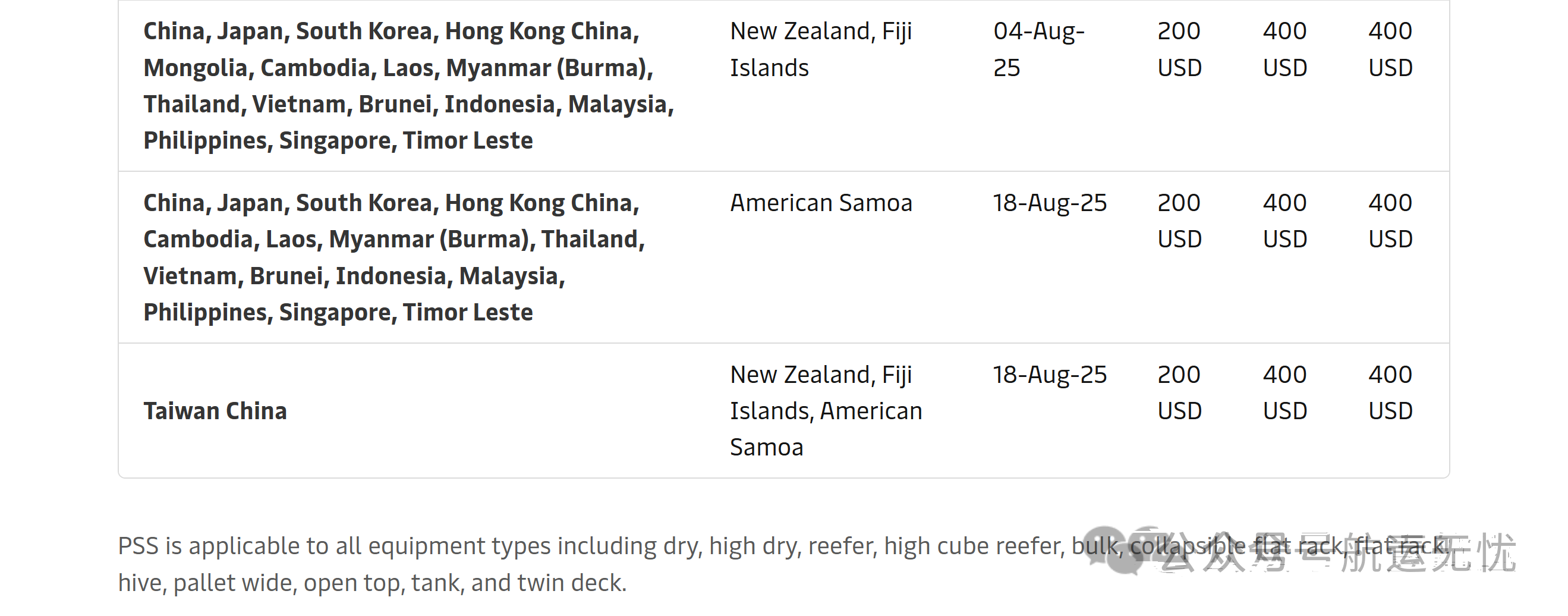
Task: Click the 18-Aug-25 date in Taiwan China row
Action: pyautogui.click(x=1049, y=375)
